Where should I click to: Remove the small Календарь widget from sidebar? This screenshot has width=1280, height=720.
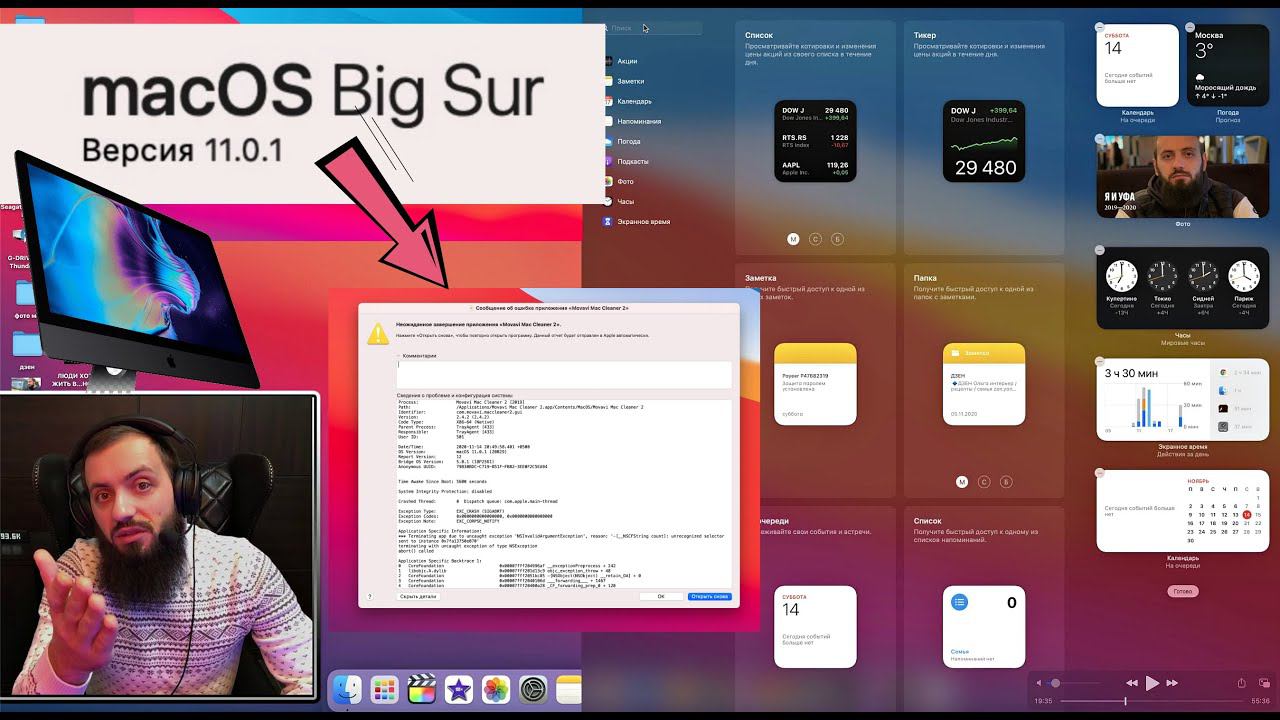coord(1100,27)
